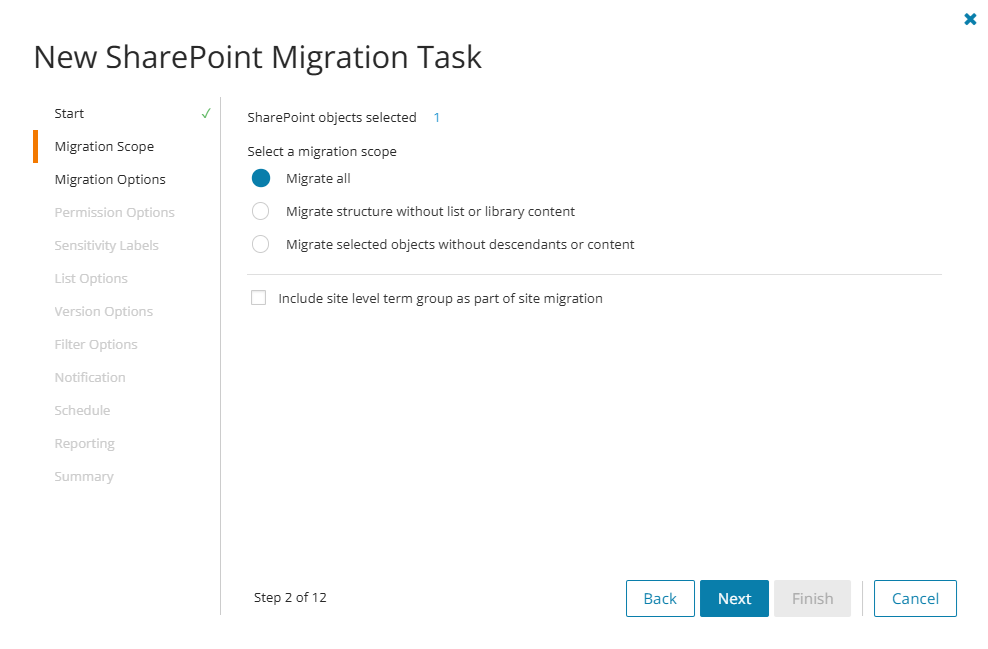Open the Version Options step

click(103, 311)
